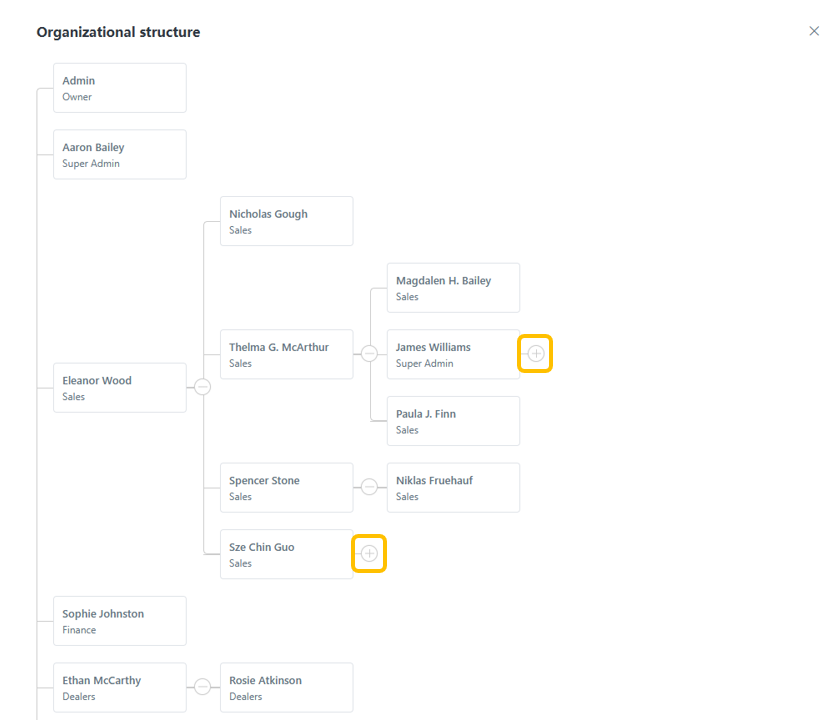Collapse Thelma G. McArthur's subordinates

[369, 353]
